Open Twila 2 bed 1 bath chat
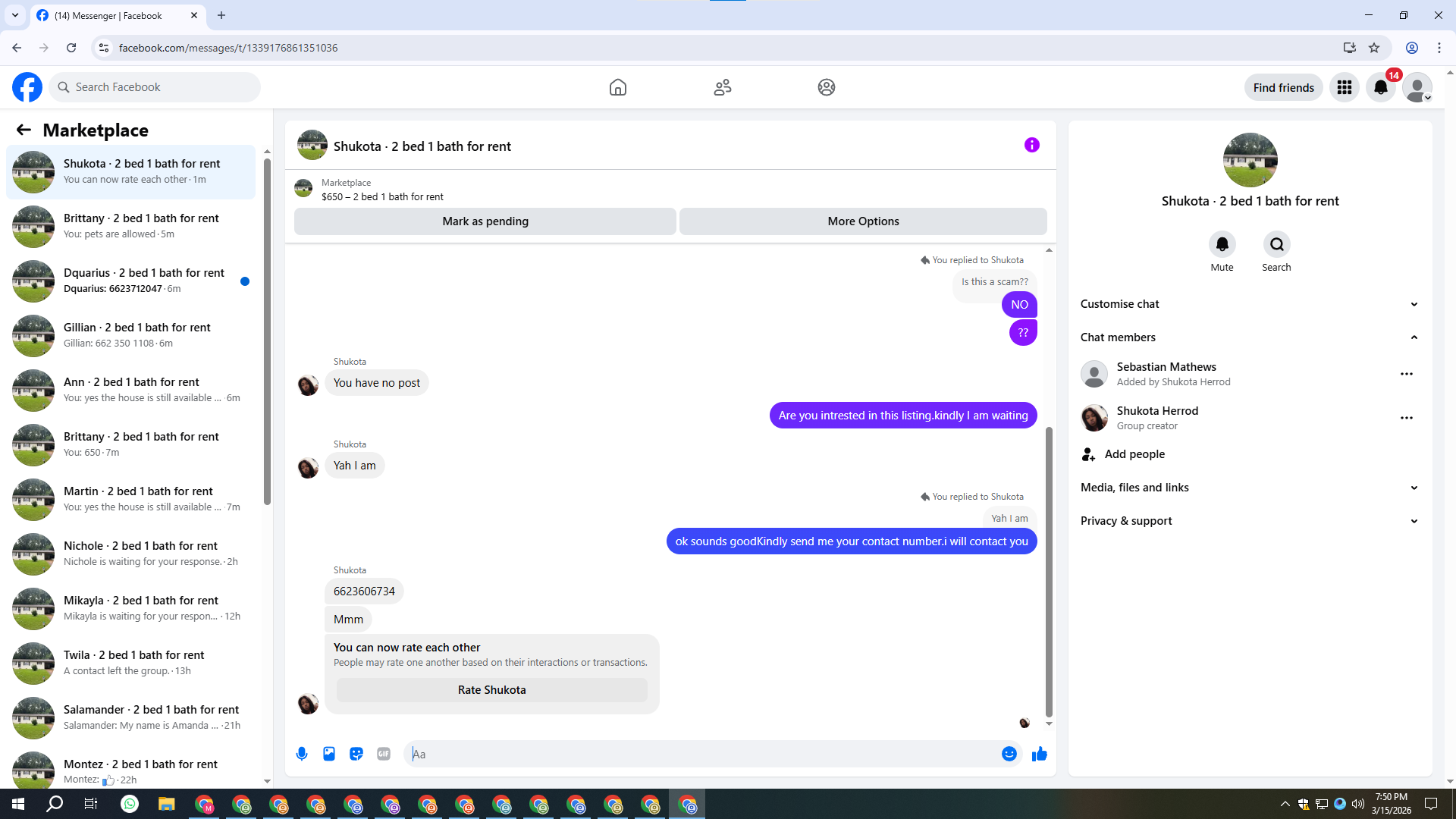The height and width of the screenshot is (819, 1456). (131, 664)
